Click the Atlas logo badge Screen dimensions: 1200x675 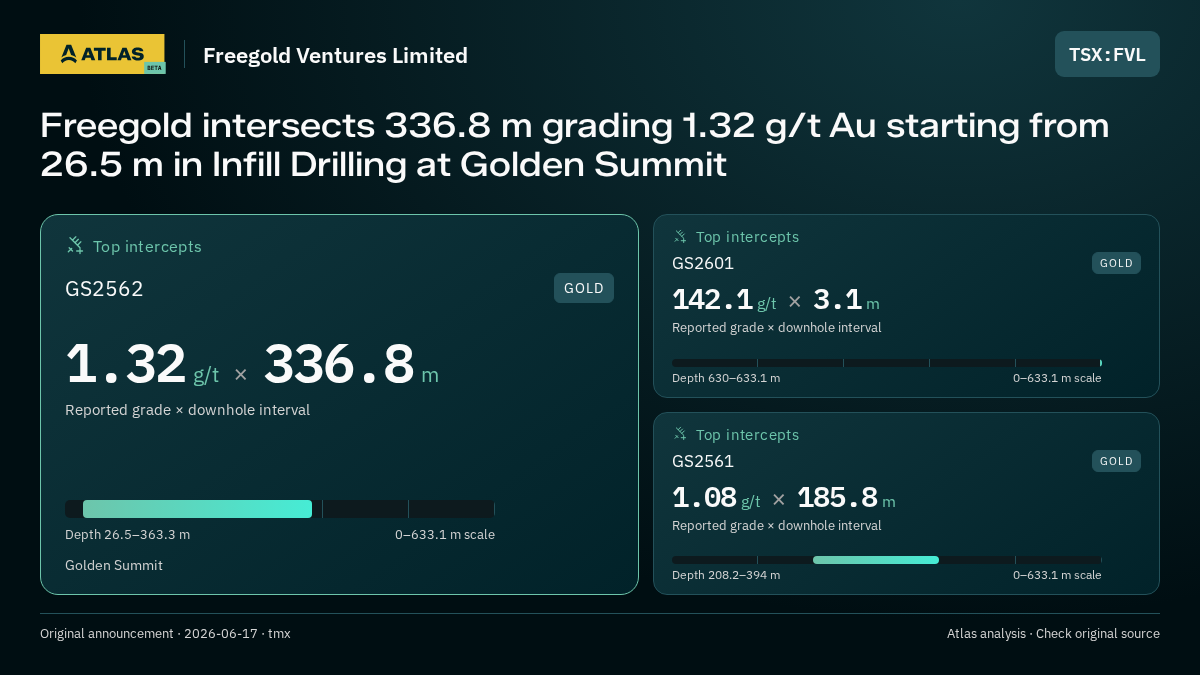pyautogui.click(x=102, y=54)
